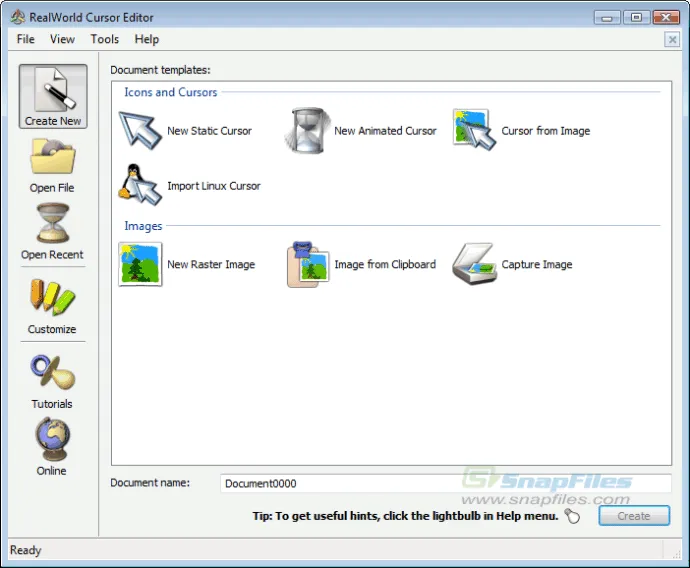This screenshot has height=568, width=690.
Task: Choose the Import Linux Cursor penguin icon
Action: pyautogui.click(x=140, y=185)
